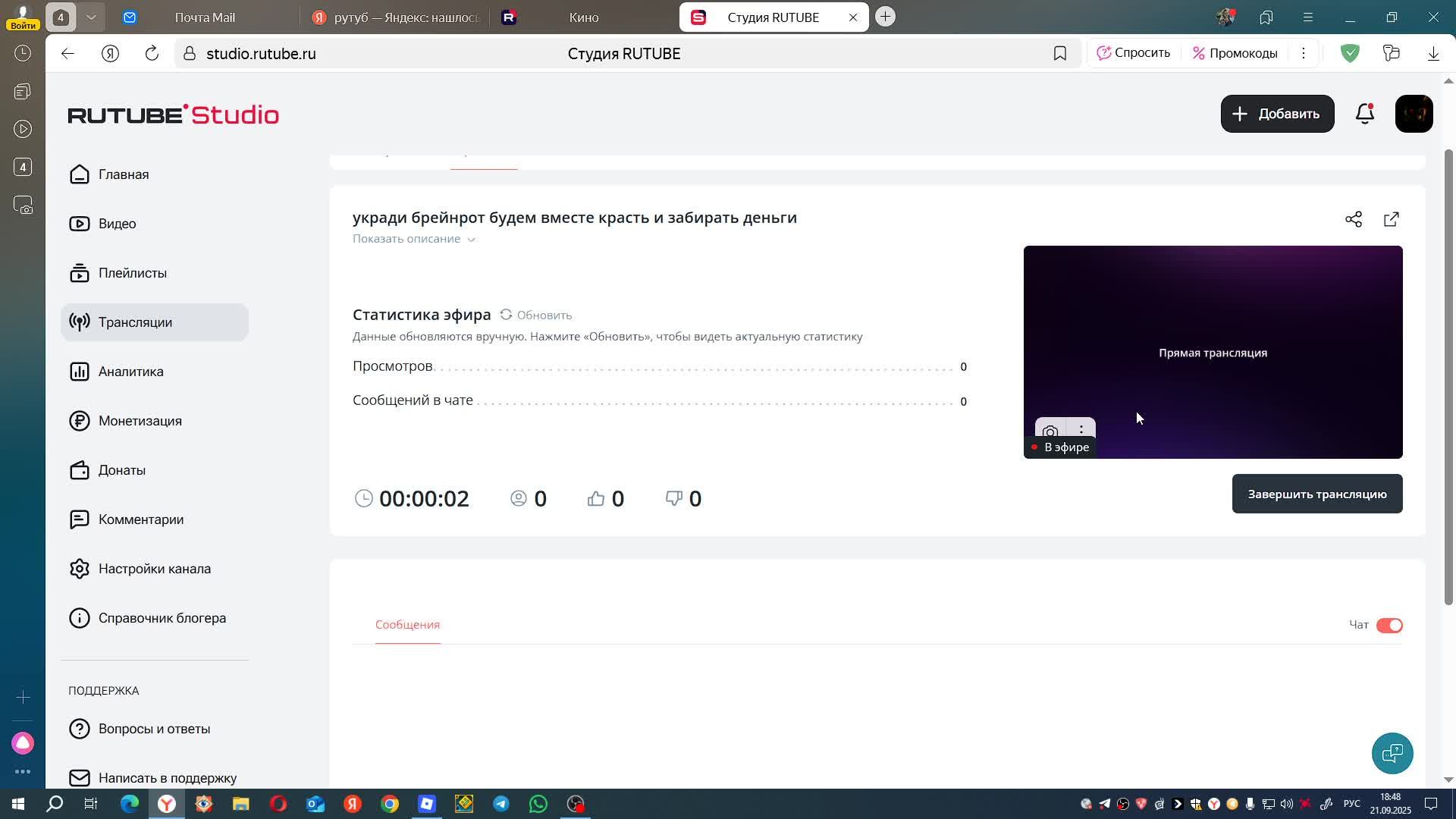Open the tab list dropdown arrow
1456x819 pixels.
pyautogui.click(x=91, y=17)
